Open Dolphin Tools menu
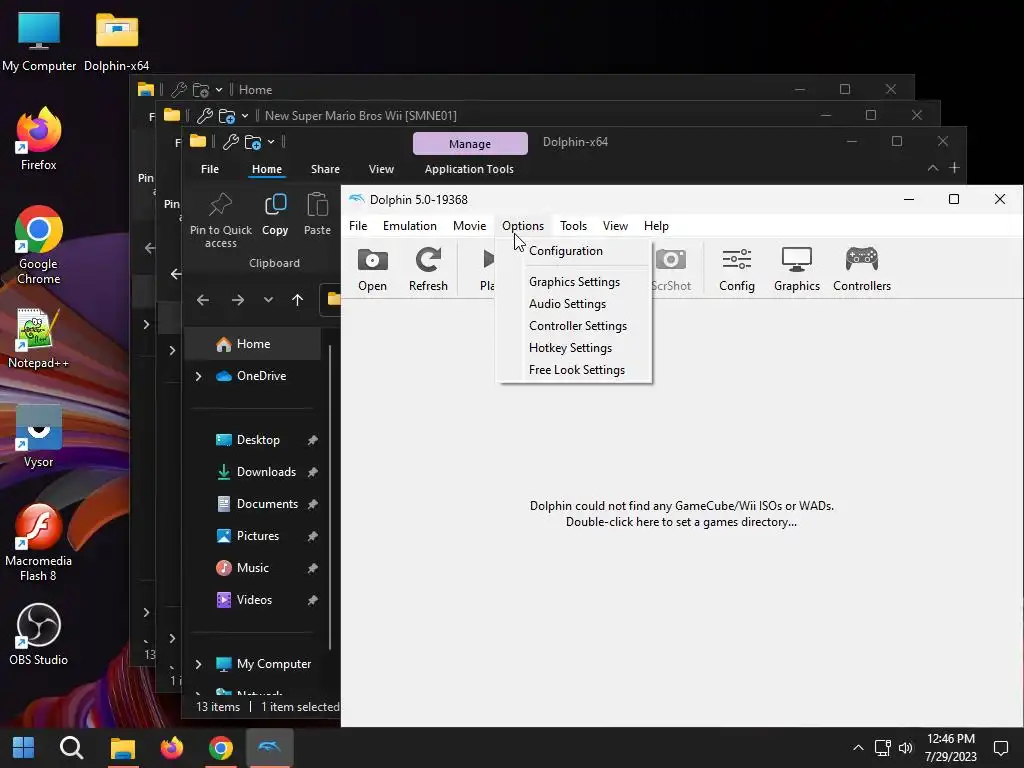 click(x=573, y=226)
